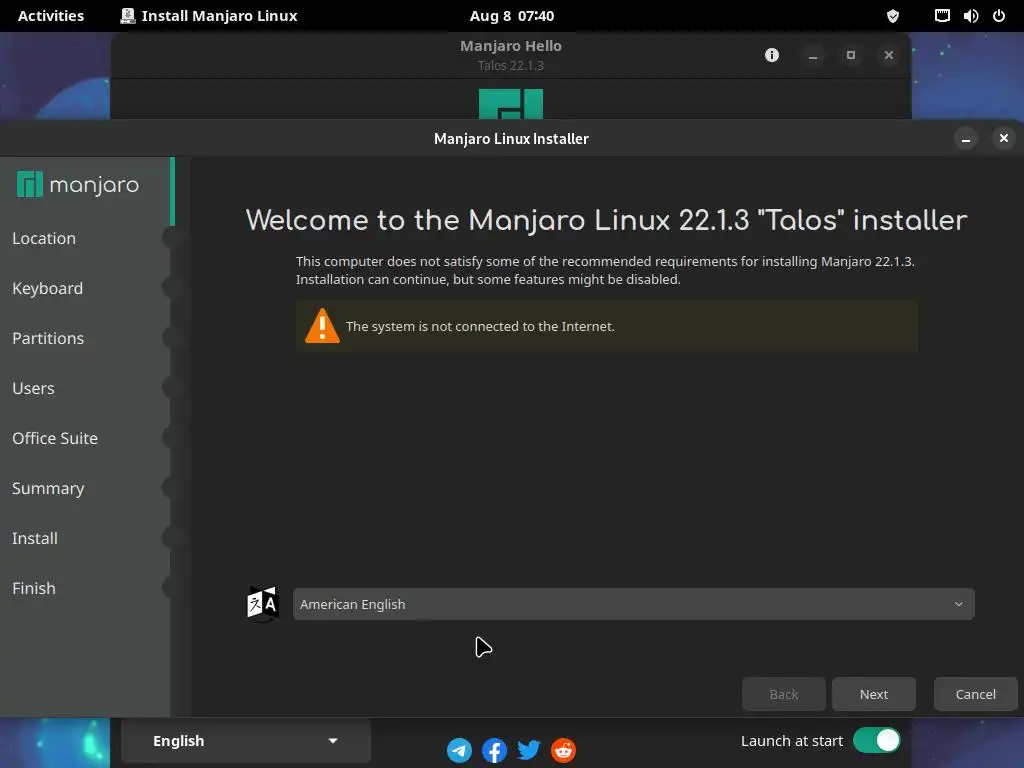This screenshot has height=768, width=1024.
Task: Select the Users step in the sidebar
Action: pos(33,388)
